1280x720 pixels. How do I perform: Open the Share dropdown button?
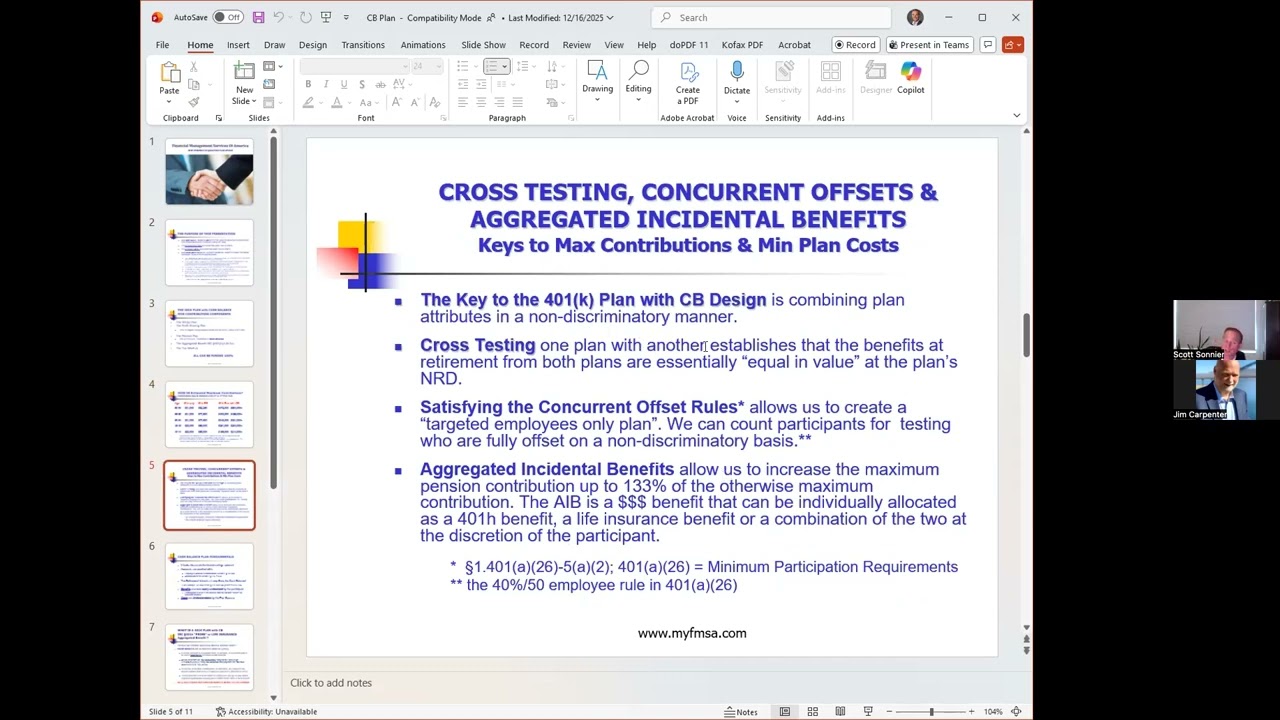pos(1013,45)
